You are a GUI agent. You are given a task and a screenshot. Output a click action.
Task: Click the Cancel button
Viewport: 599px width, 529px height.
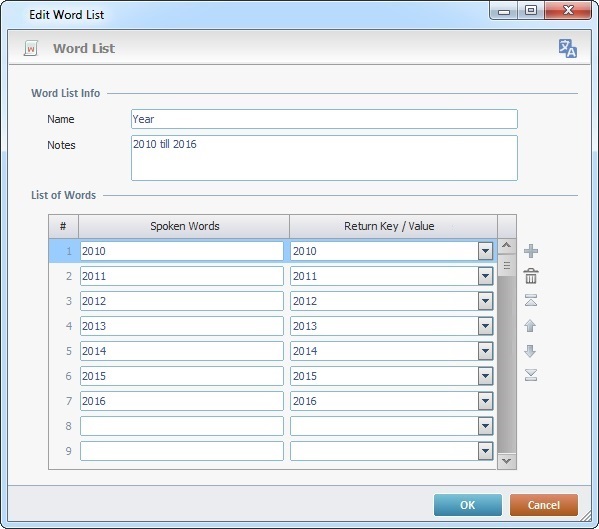(x=544, y=505)
